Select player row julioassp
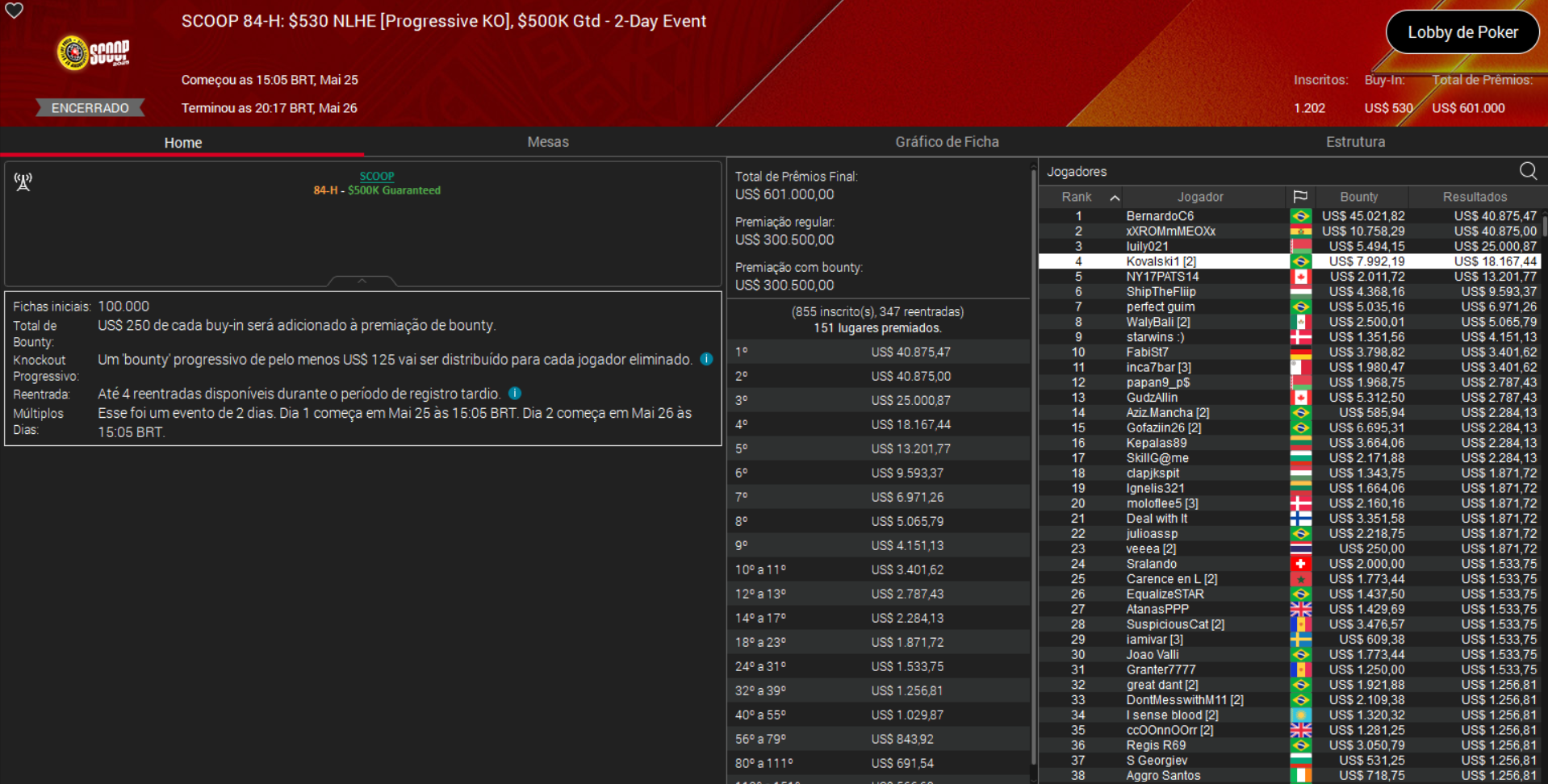Image resolution: width=1548 pixels, height=784 pixels. (x=1290, y=534)
